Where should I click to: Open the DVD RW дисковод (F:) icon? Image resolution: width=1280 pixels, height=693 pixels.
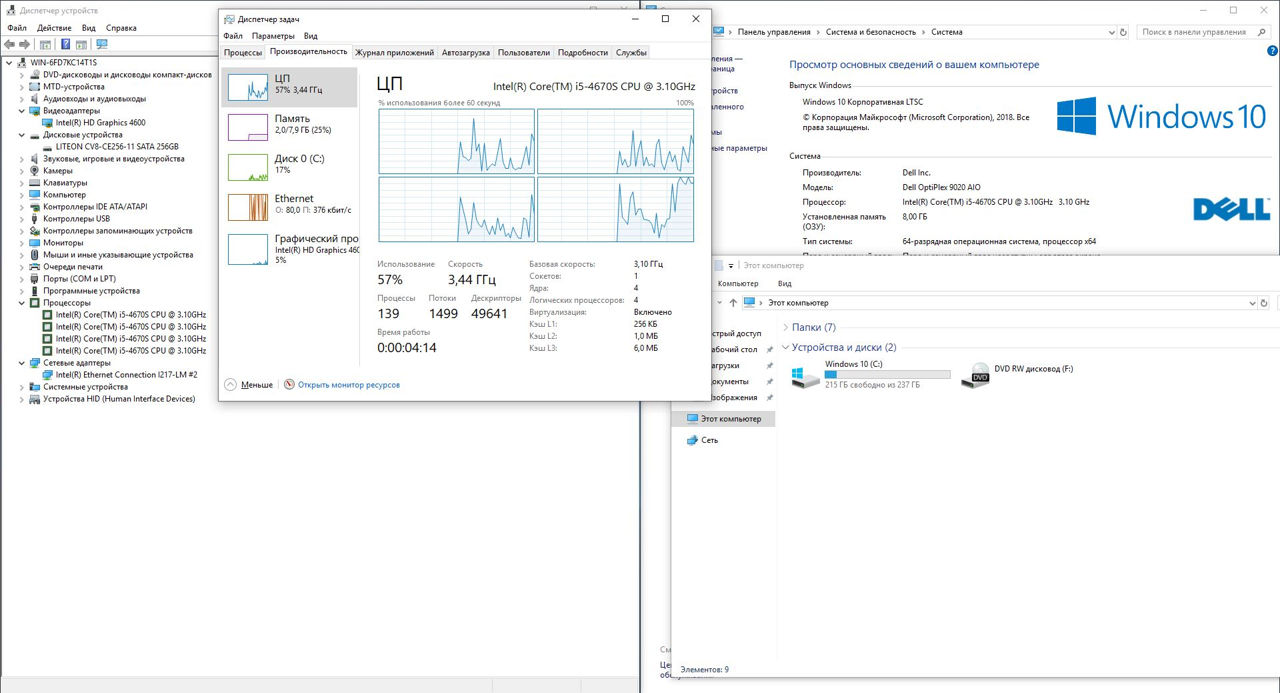tap(975, 375)
